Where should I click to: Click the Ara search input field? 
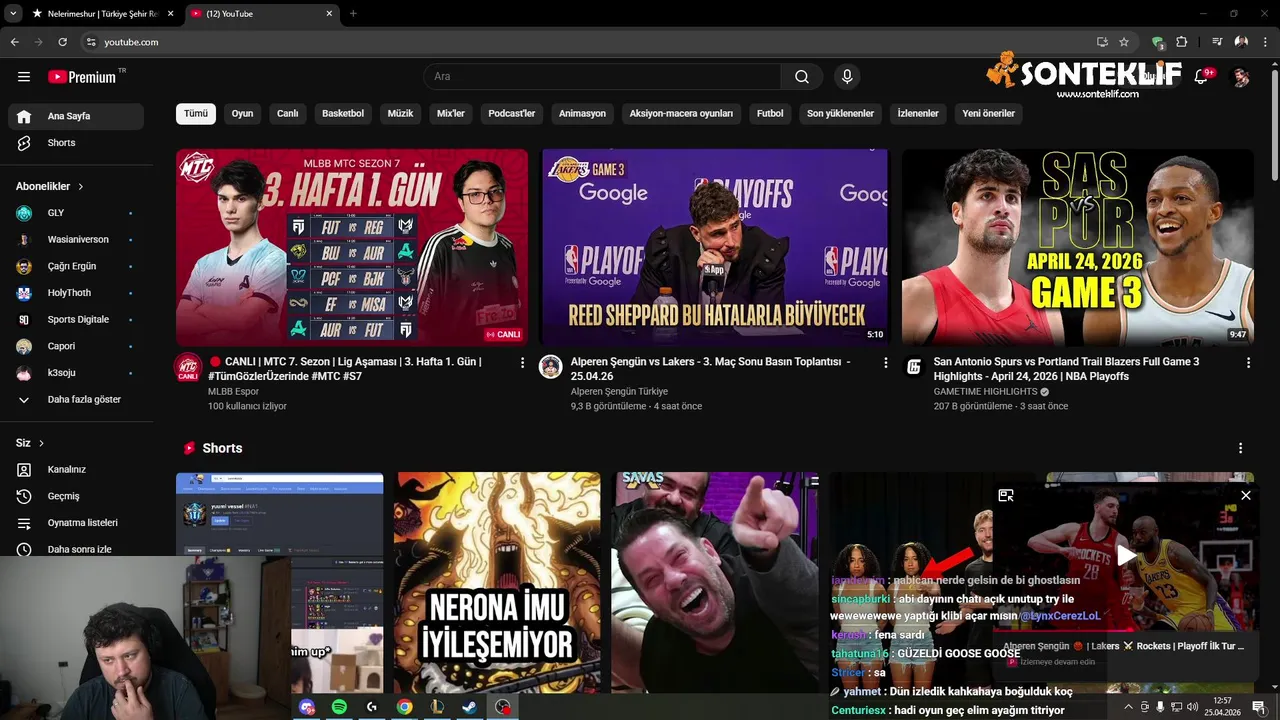point(602,77)
